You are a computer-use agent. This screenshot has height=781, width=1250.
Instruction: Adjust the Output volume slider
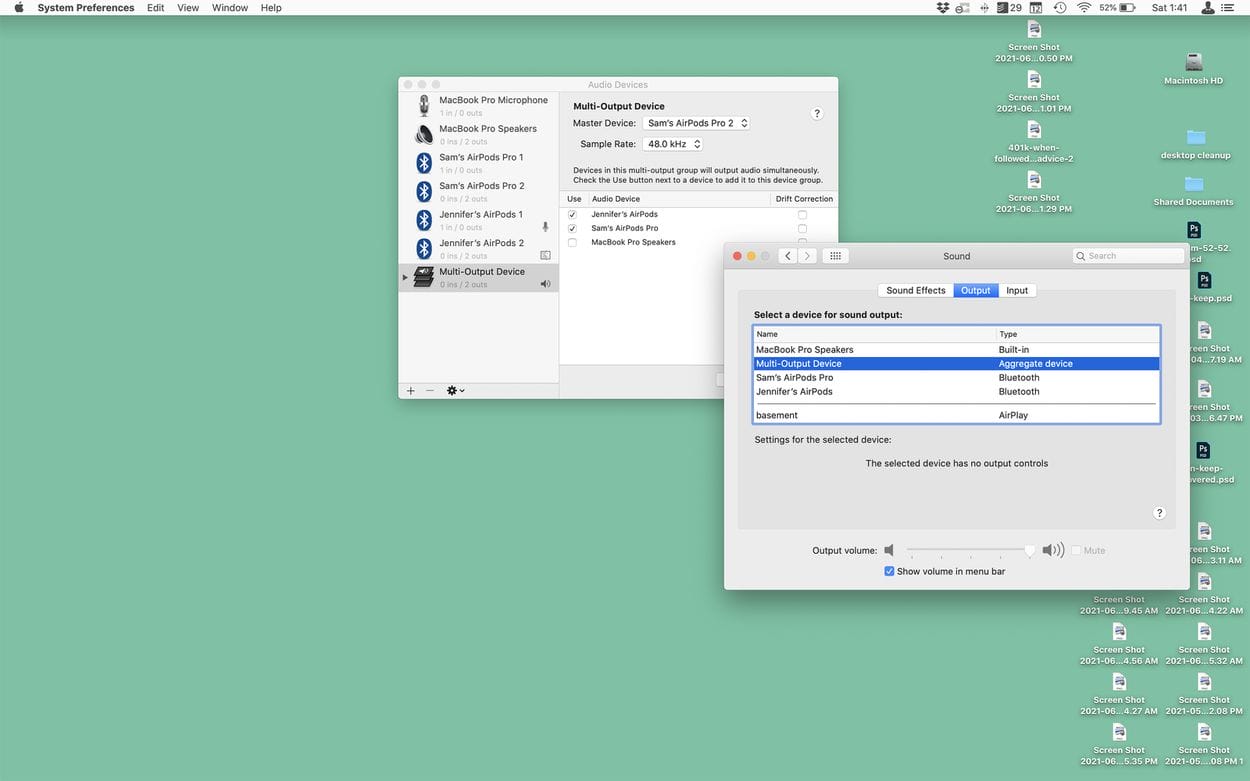point(1030,550)
